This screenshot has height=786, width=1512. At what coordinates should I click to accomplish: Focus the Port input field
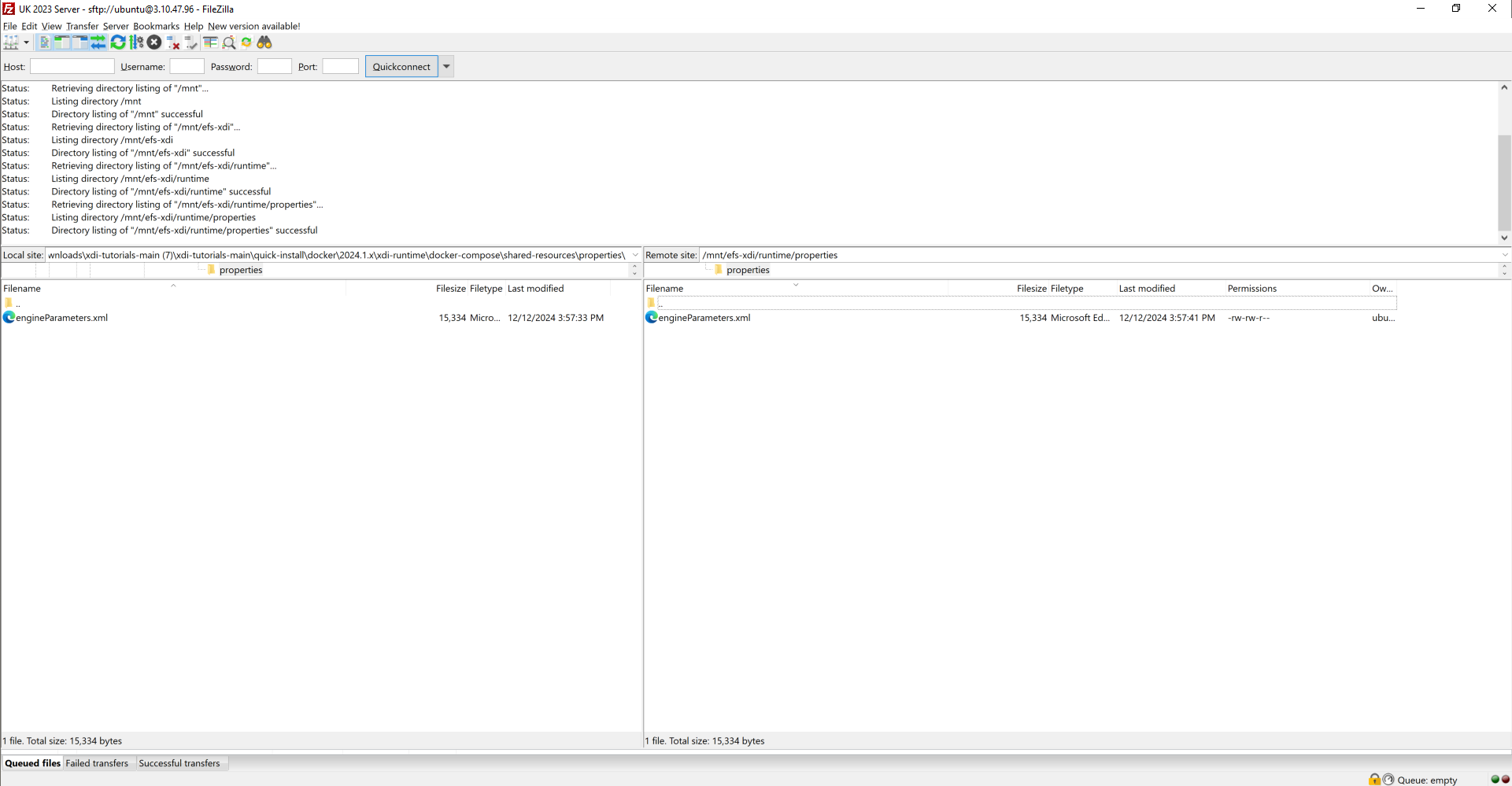click(340, 67)
